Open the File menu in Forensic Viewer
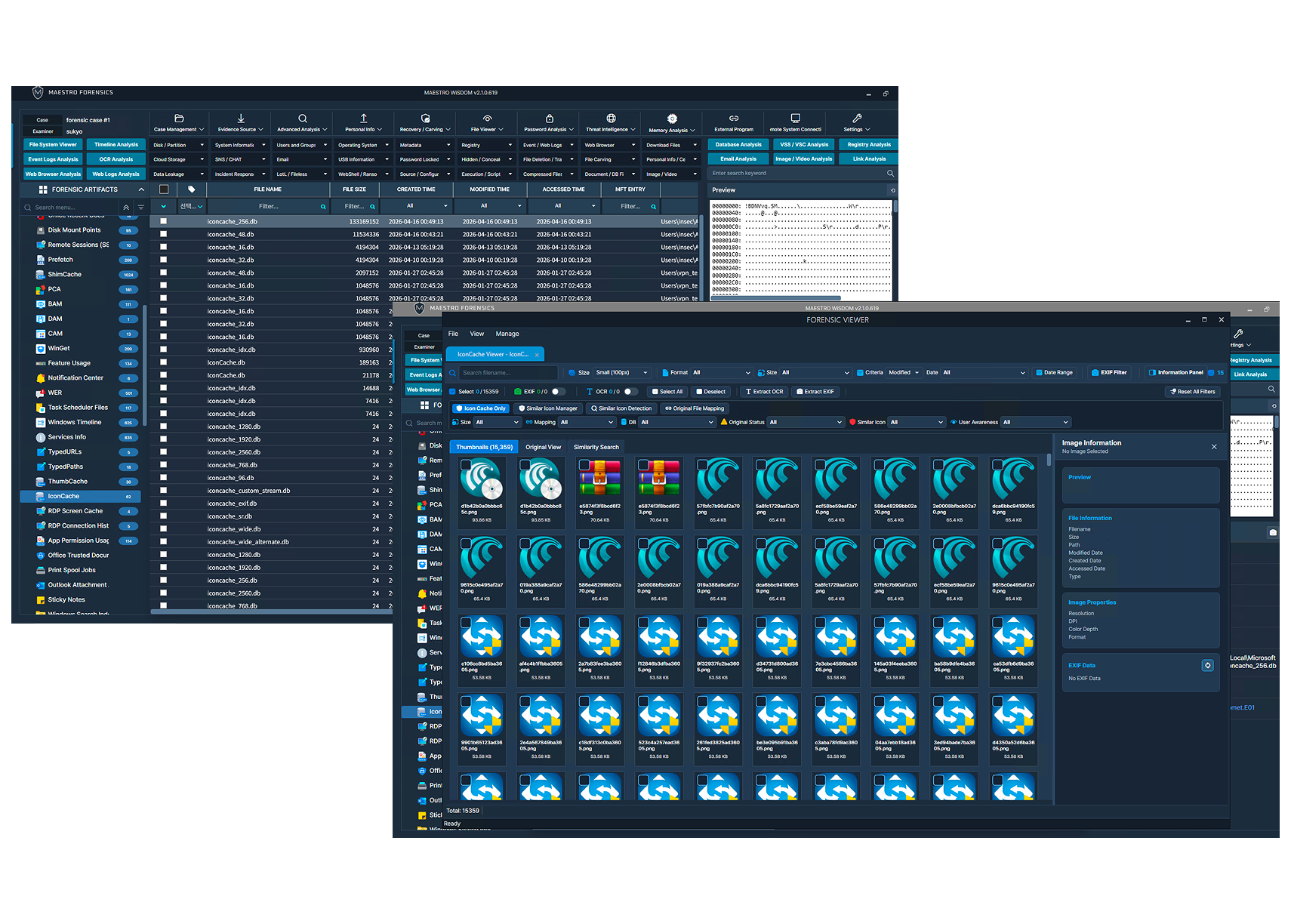Image resolution: width=1291 pixels, height=924 pixels. pos(453,334)
